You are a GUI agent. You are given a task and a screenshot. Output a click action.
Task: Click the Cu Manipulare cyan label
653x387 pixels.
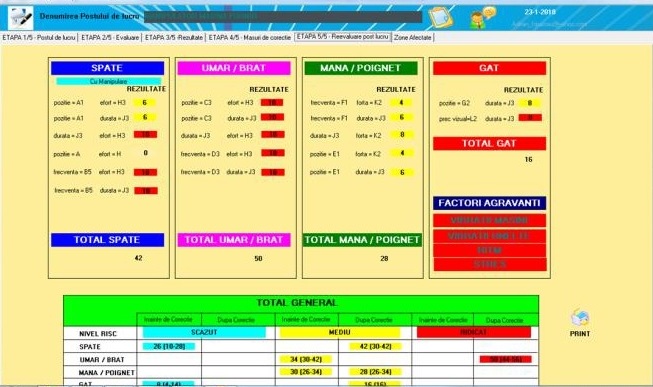[109, 81]
